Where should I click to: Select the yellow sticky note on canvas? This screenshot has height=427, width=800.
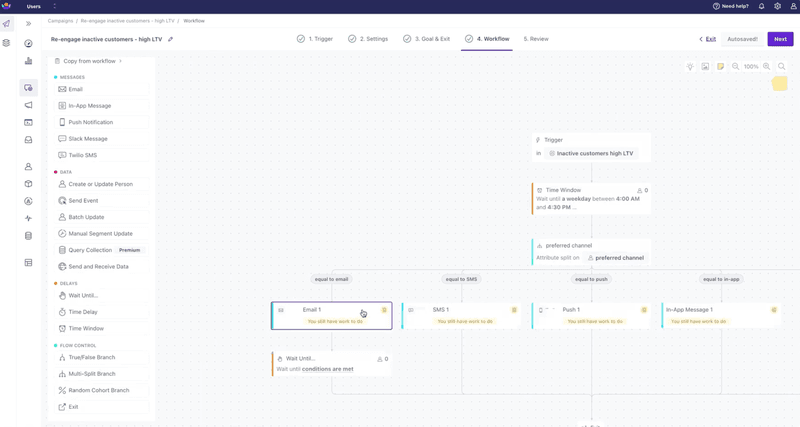click(779, 84)
